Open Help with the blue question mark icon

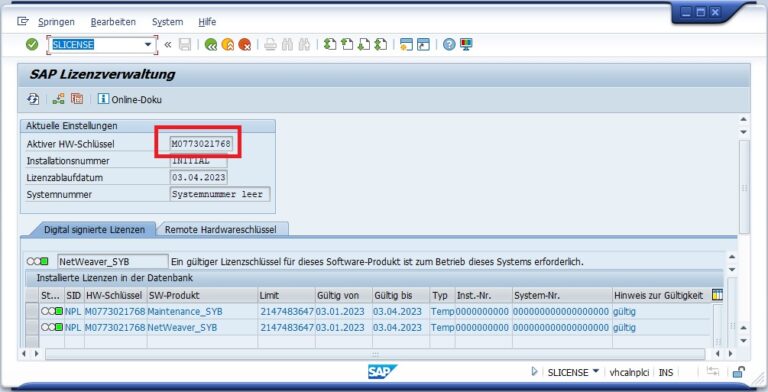449,45
